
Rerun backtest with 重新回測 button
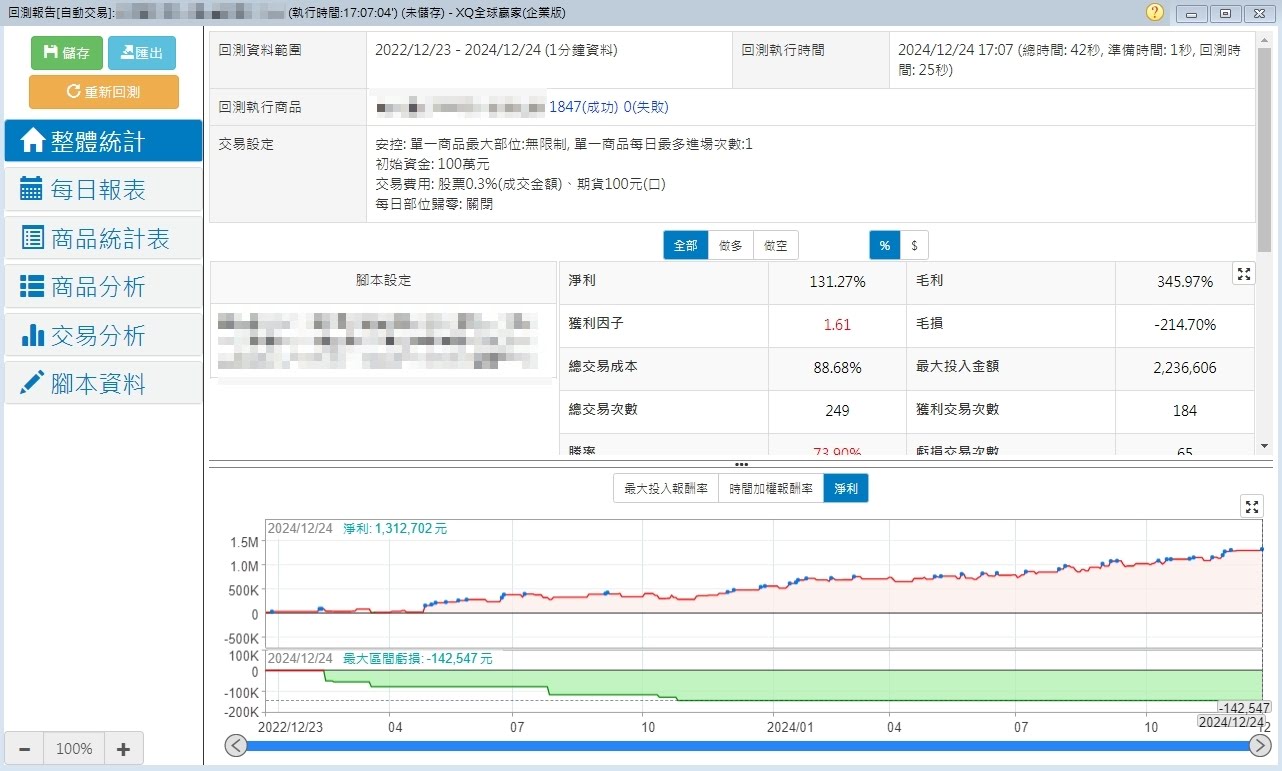click(x=104, y=92)
